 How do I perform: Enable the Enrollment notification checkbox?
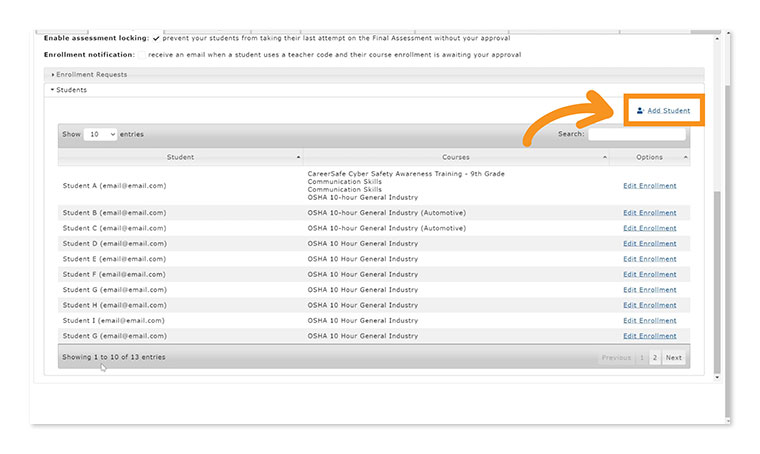pyautogui.click(x=142, y=55)
